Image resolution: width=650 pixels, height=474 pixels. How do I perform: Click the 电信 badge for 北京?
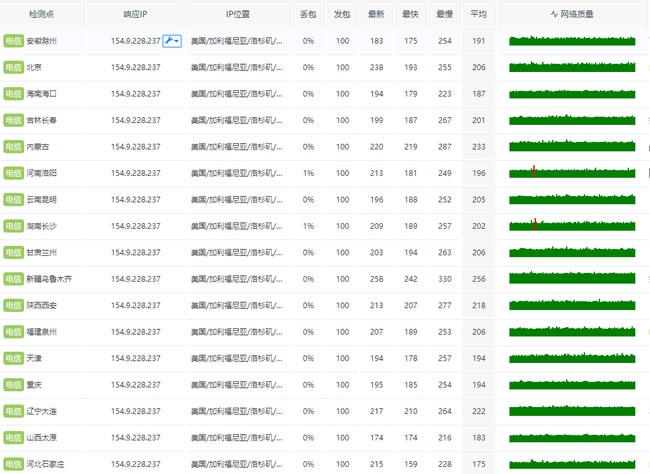click(13, 67)
